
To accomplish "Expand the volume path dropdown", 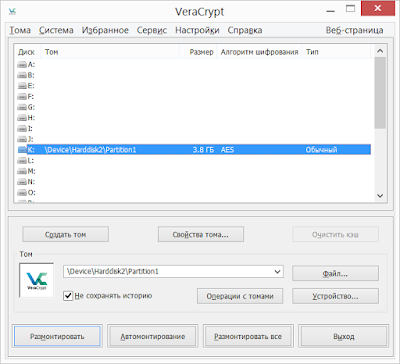I will click(277, 272).
